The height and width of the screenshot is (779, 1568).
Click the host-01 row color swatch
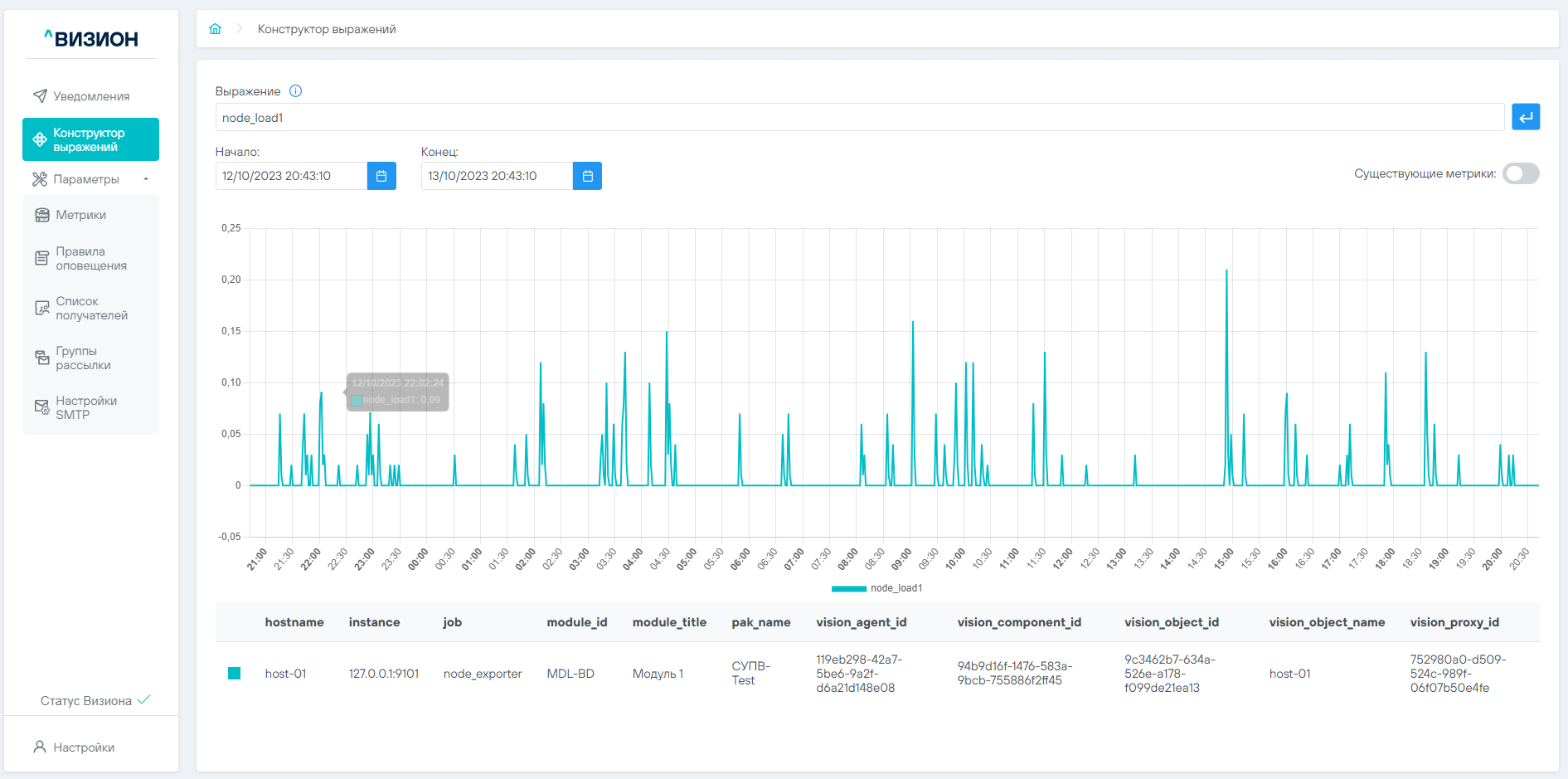coord(234,673)
